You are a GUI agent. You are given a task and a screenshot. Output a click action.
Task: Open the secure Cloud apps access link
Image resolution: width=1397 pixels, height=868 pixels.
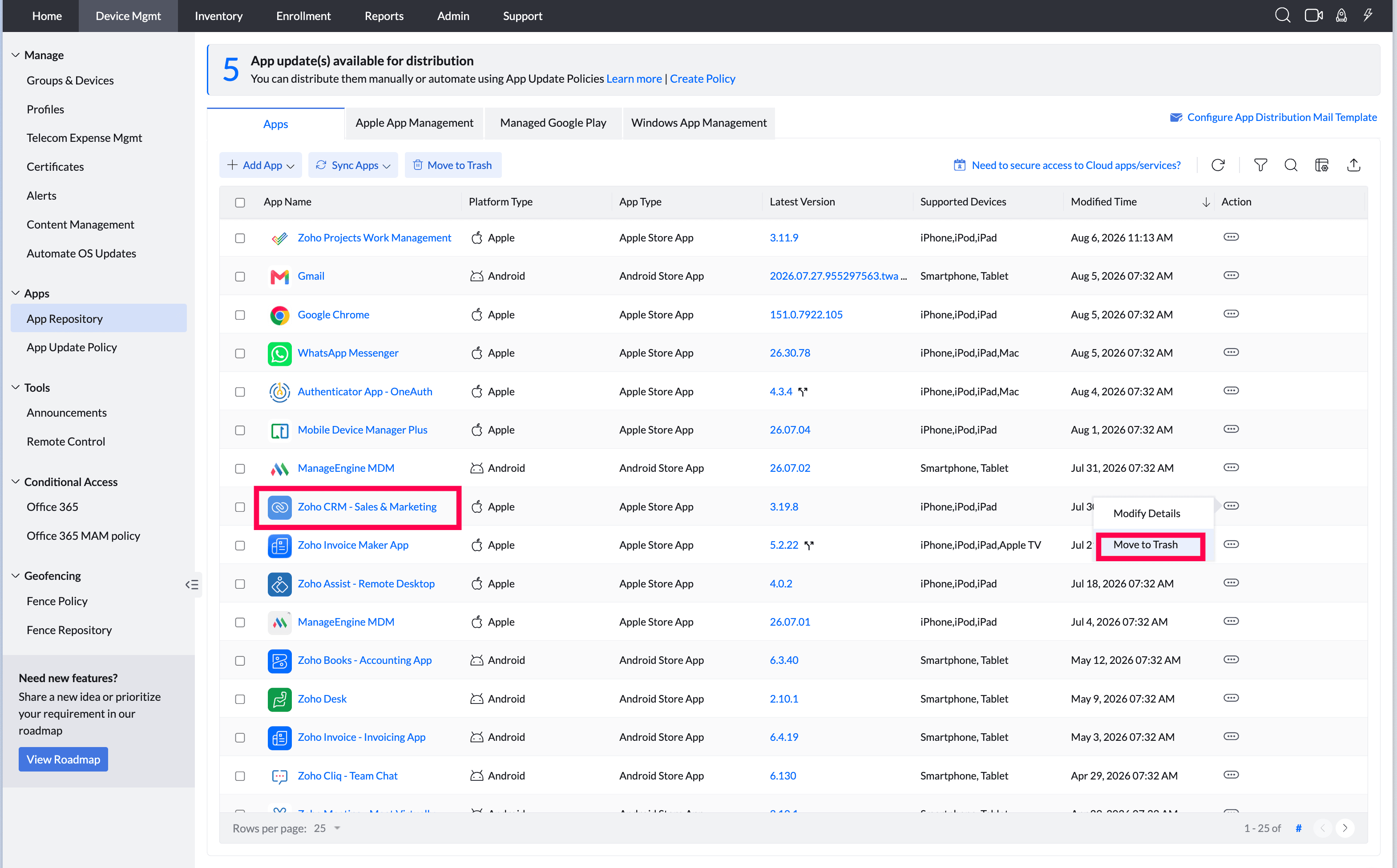point(1067,165)
